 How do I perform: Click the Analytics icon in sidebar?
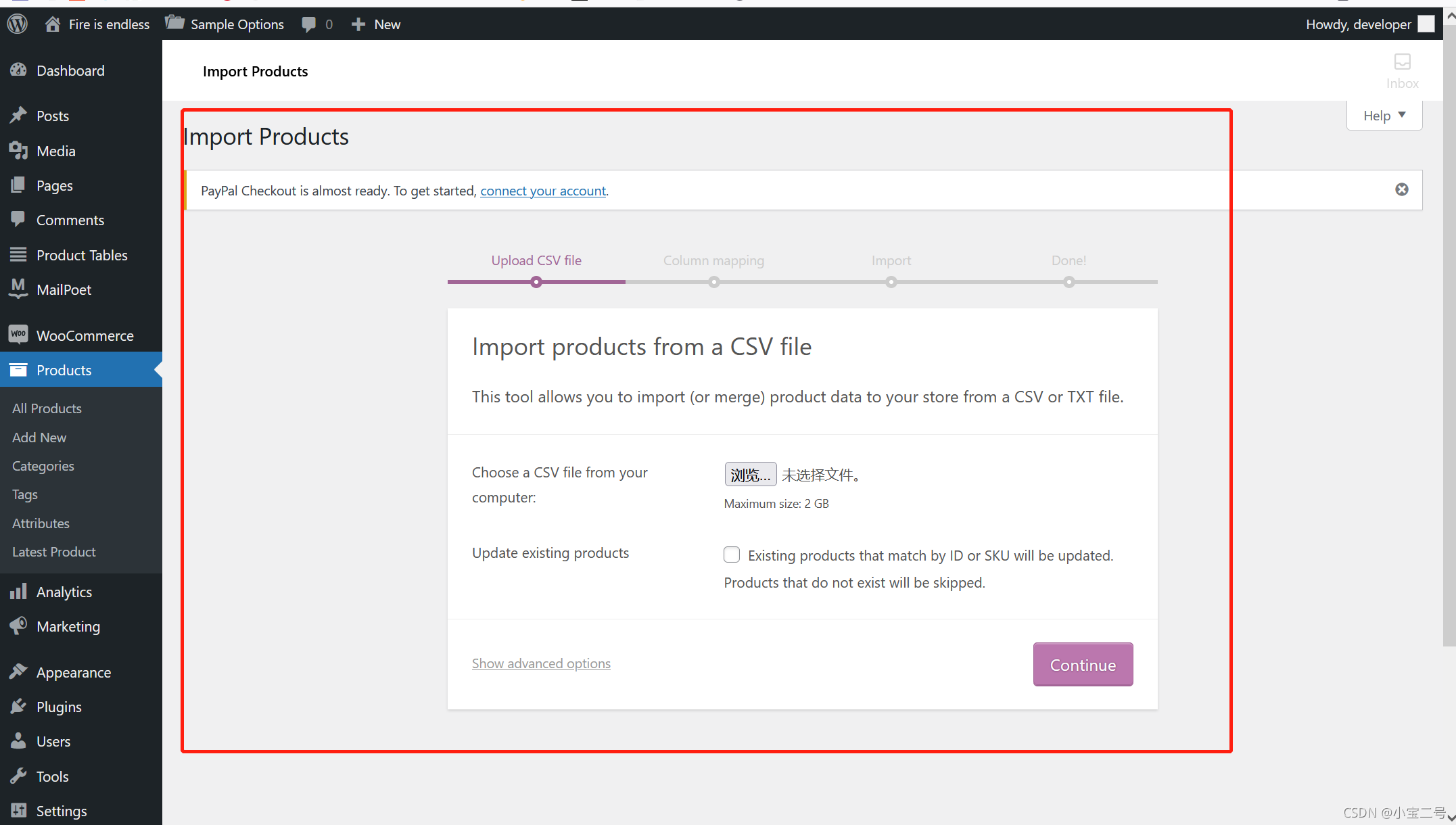(x=17, y=591)
